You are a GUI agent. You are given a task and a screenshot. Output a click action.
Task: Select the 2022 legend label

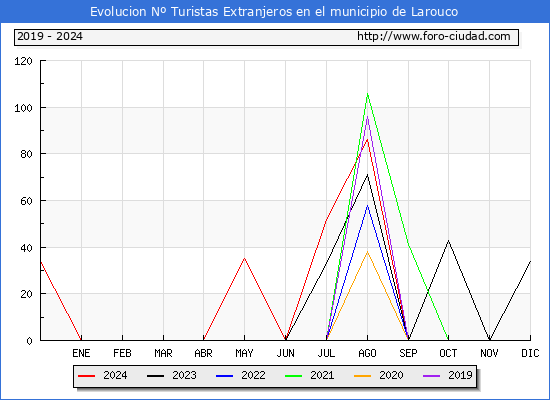[x=253, y=375]
